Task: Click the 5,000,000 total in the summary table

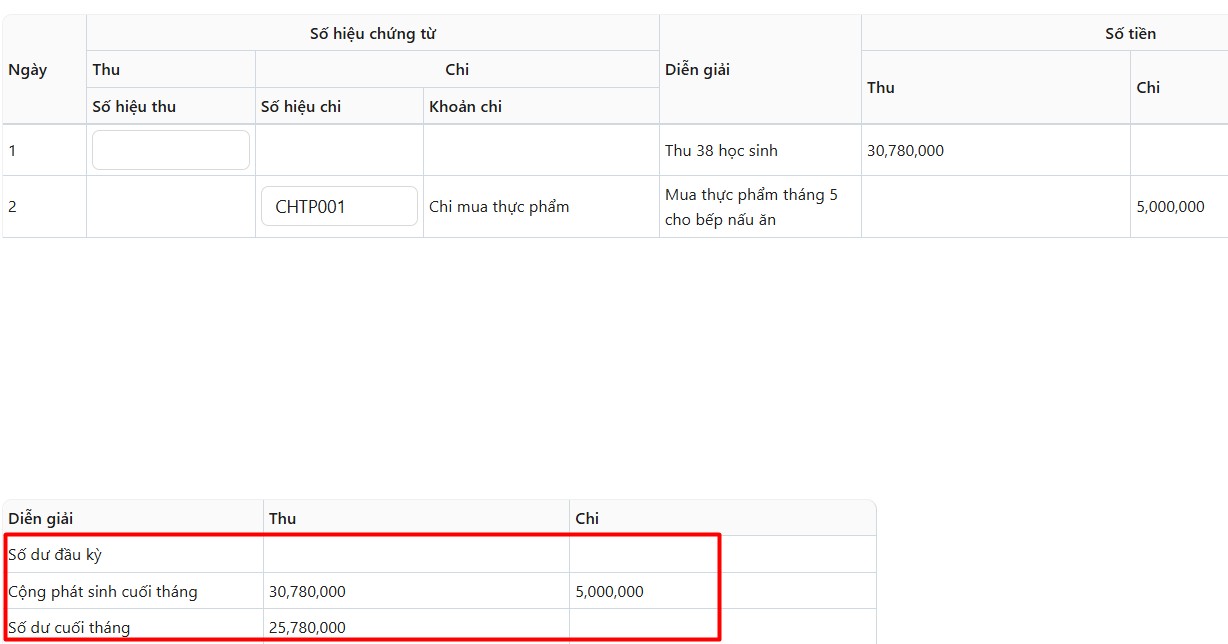Action: (609, 591)
